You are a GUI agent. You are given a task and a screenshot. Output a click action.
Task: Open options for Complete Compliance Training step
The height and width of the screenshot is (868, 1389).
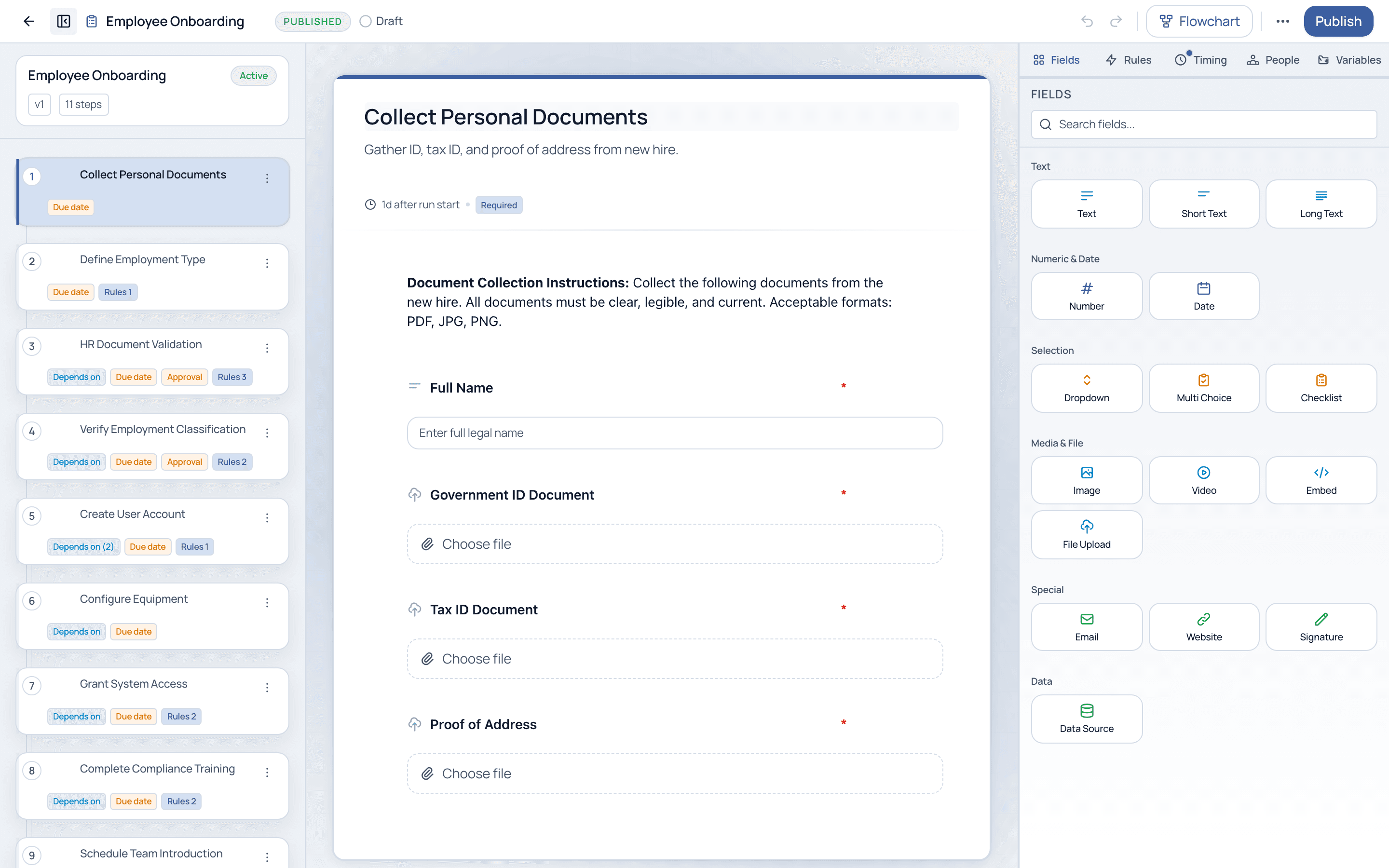click(267, 773)
